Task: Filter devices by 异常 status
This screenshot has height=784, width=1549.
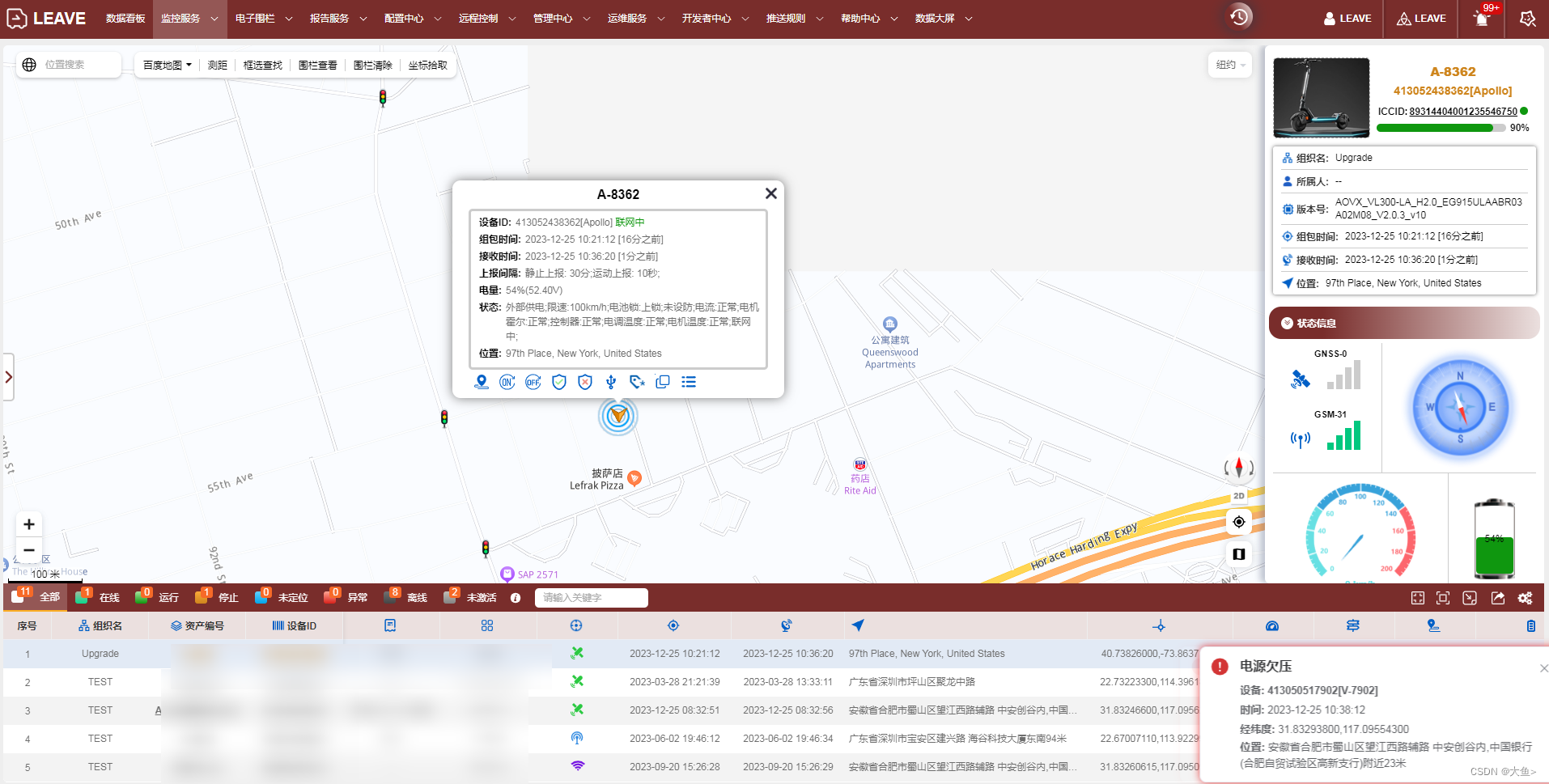Action: pos(346,597)
